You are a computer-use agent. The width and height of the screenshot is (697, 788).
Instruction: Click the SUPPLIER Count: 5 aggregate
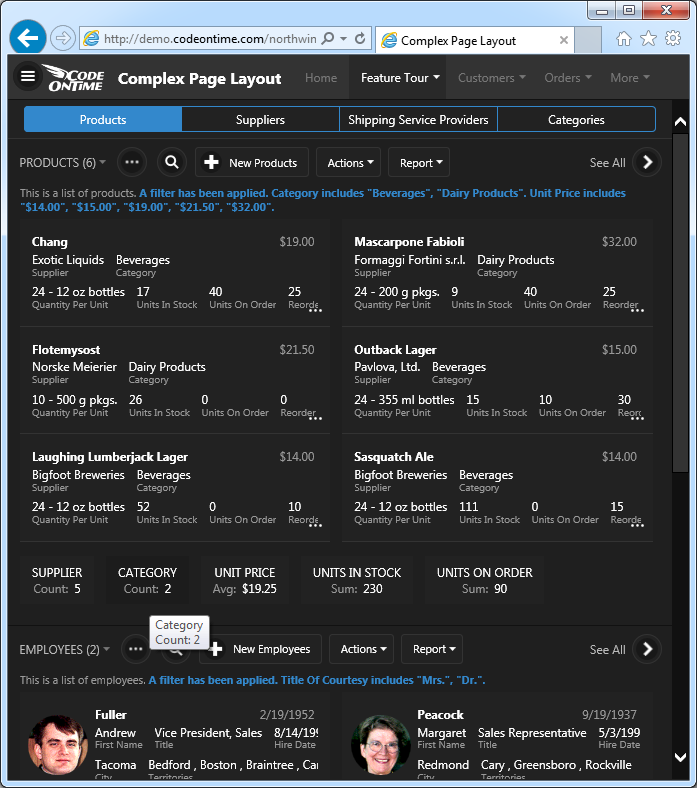pyautogui.click(x=57, y=580)
